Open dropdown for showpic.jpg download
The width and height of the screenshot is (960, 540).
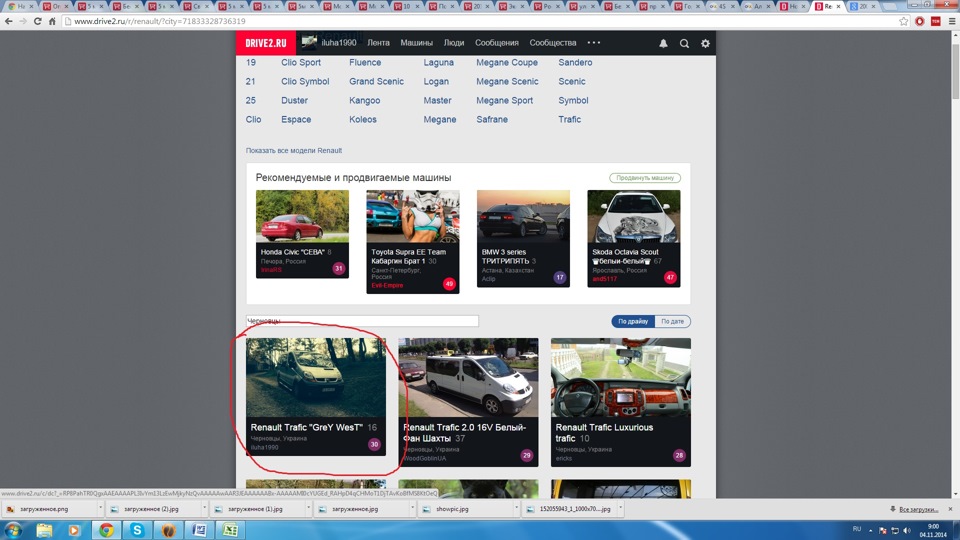pyautogui.click(x=516, y=508)
